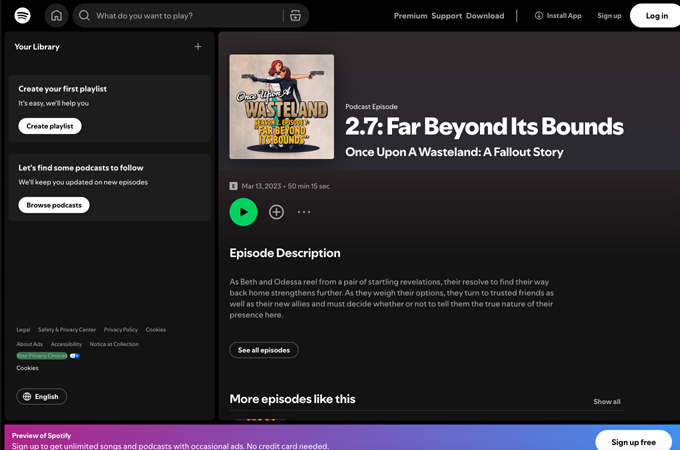Click the globe icon in English button
Screen dimensions: 680x450
coord(27,396)
